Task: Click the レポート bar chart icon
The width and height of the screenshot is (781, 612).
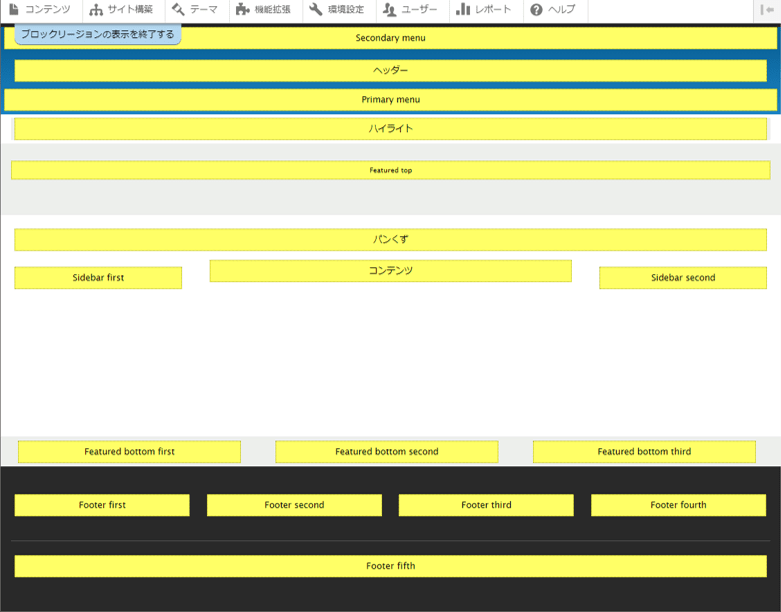Action: click(x=463, y=10)
